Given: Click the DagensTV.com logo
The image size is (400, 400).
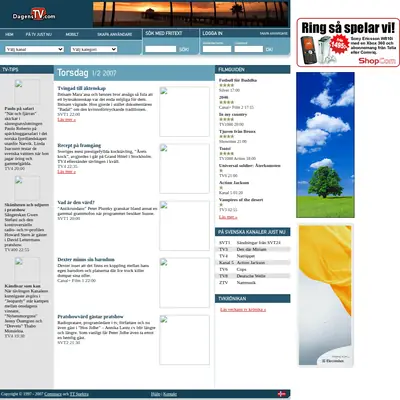Looking at the screenshot, I should tap(34, 15).
